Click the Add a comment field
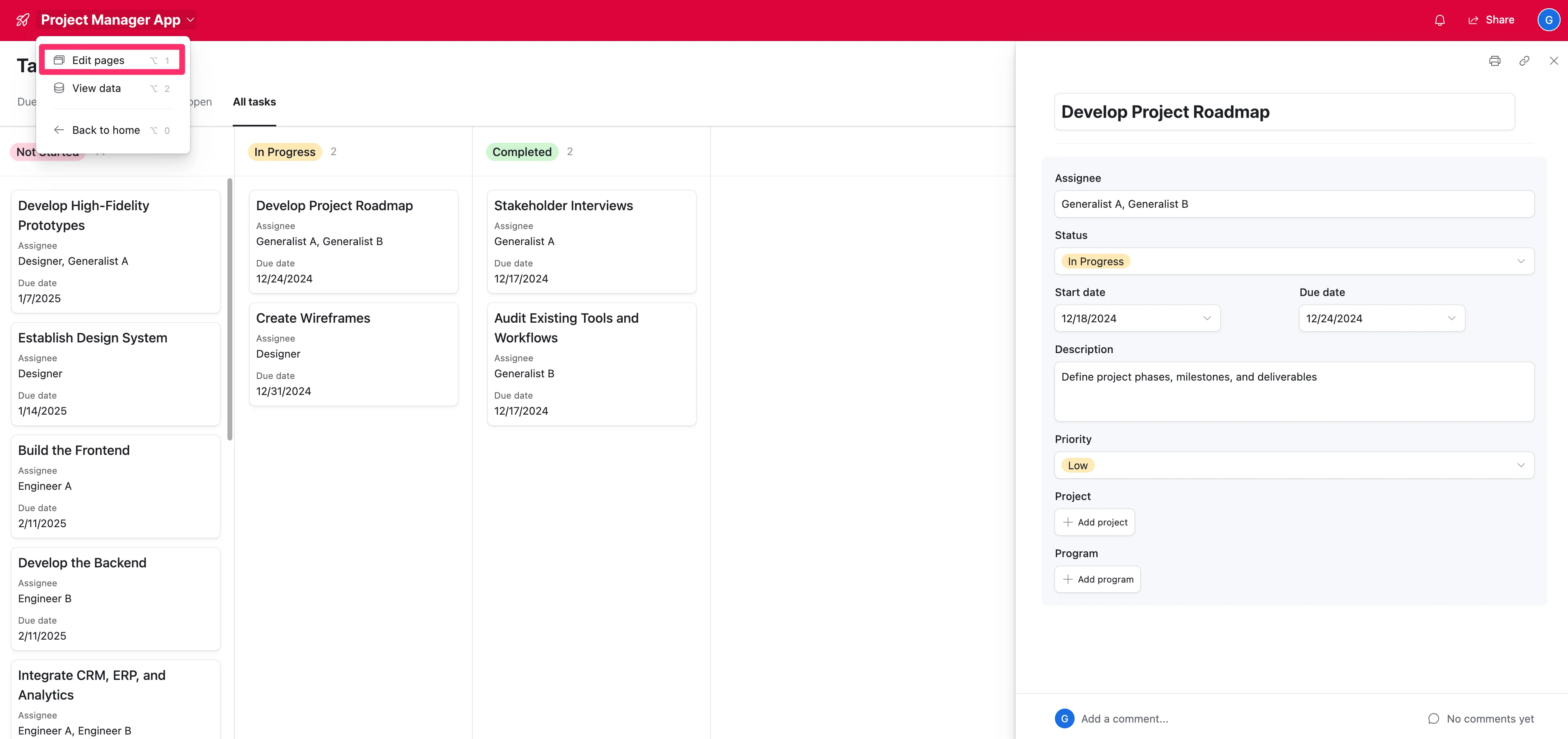 [1125, 718]
